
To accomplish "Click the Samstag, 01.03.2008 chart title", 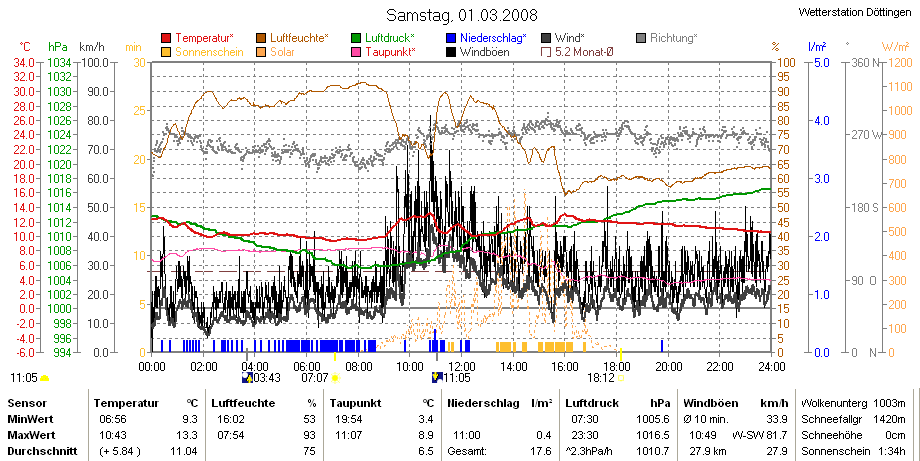I will click(462, 15).
